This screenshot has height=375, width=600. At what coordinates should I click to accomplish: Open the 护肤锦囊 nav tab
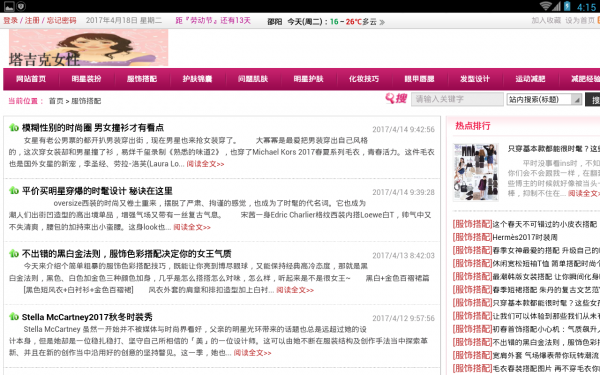coord(197,79)
